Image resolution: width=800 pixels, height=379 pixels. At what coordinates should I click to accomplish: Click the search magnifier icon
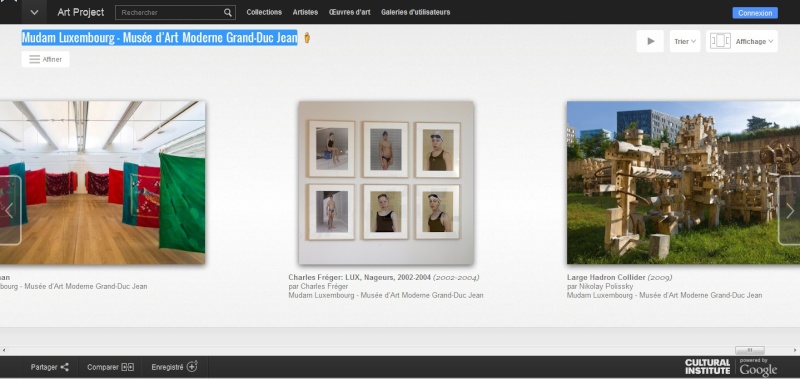coord(228,12)
